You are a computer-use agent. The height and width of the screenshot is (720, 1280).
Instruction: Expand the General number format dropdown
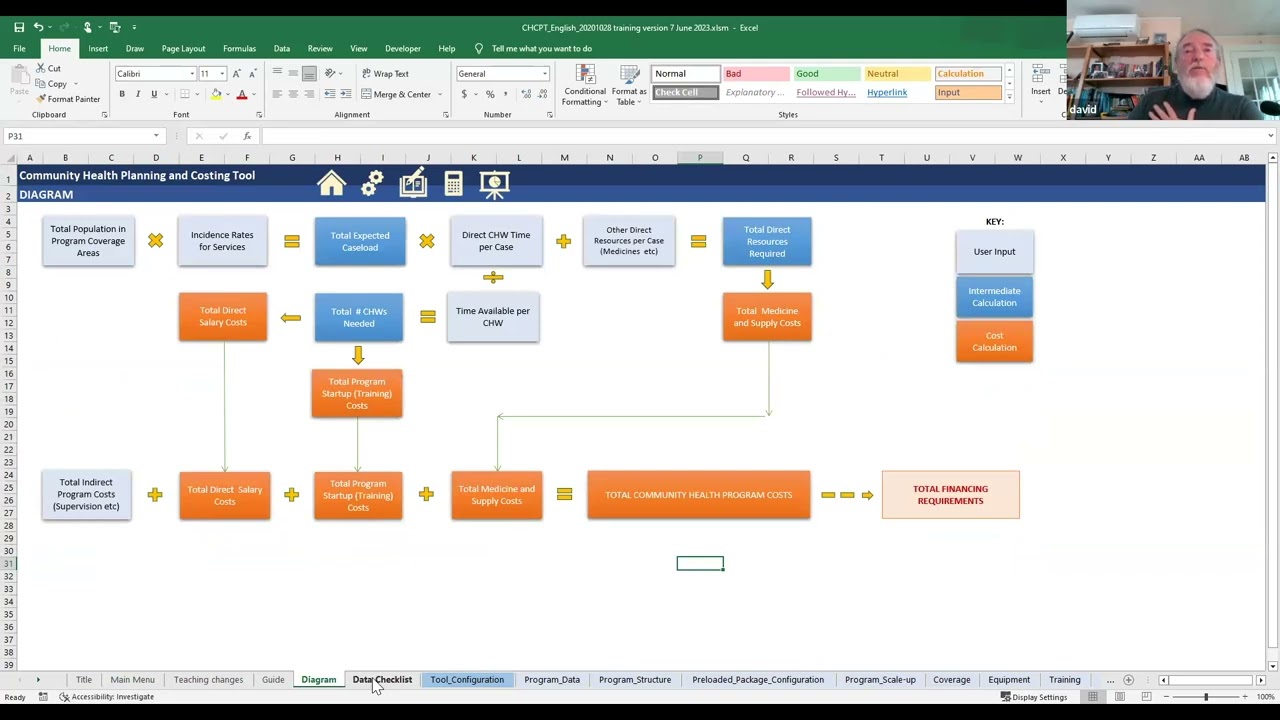click(545, 74)
